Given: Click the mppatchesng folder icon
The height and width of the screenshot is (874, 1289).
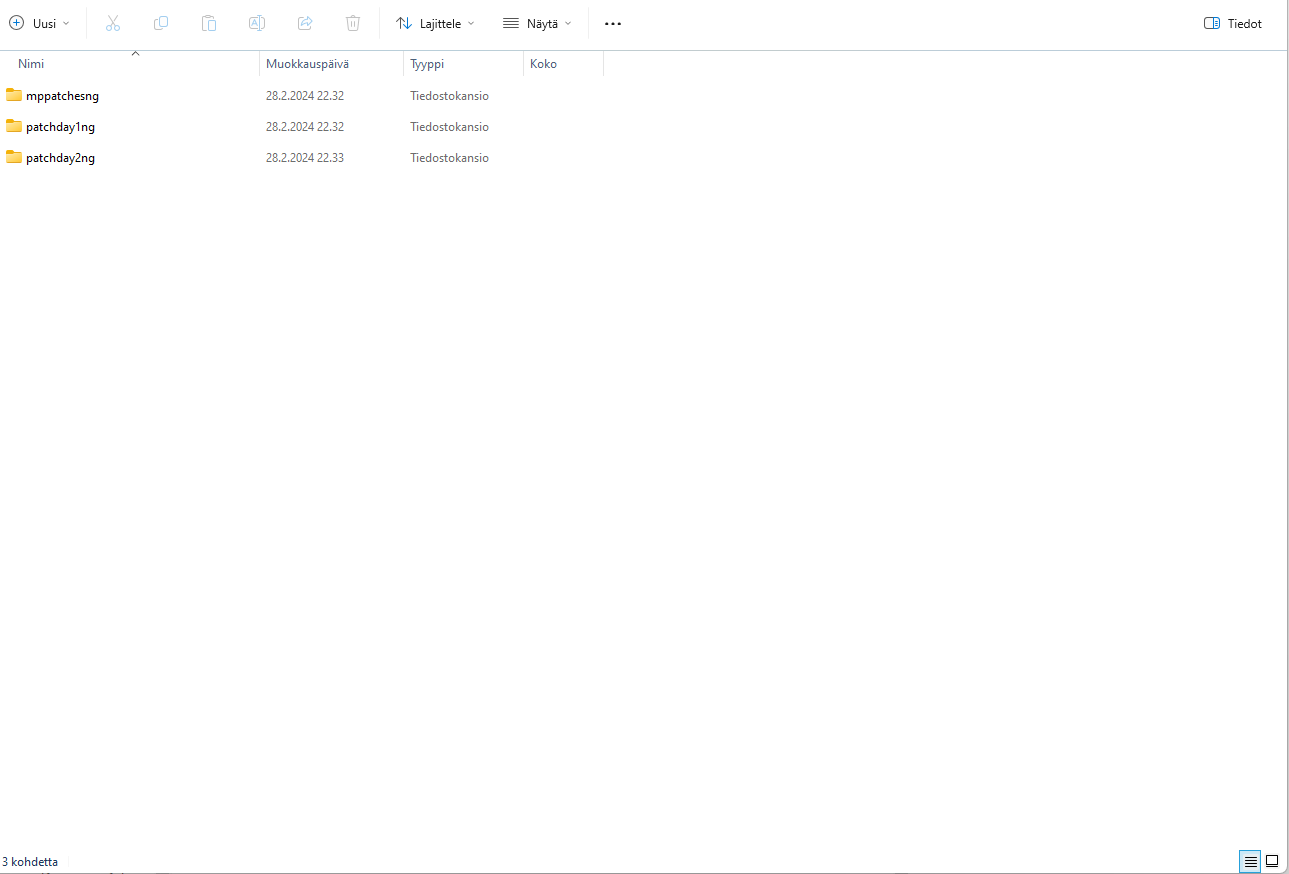Looking at the screenshot, I should coord(14,95).
